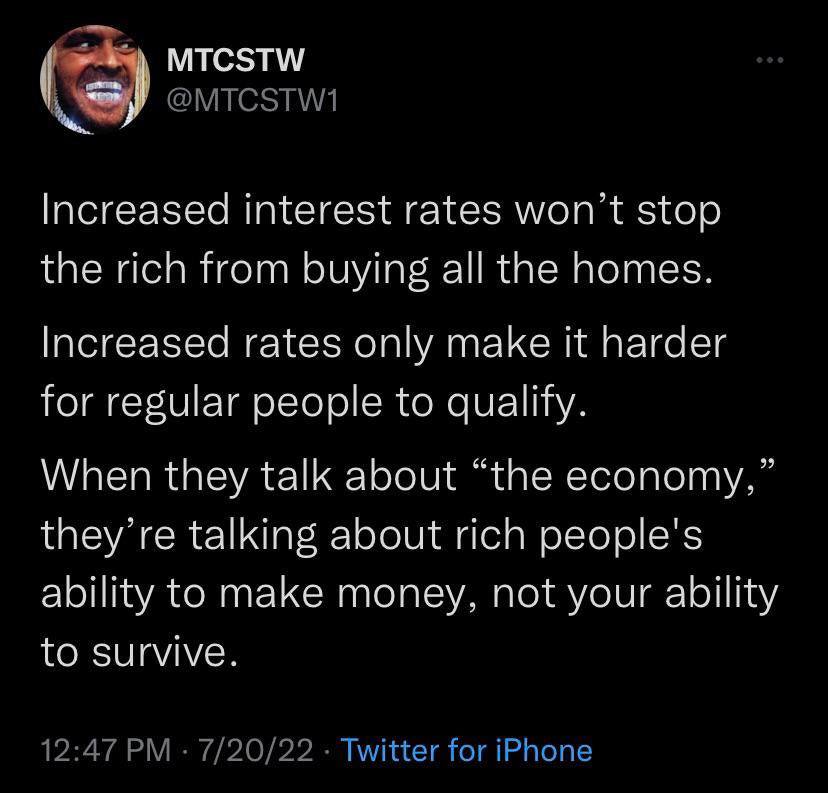Click the line "Increased interest rates won't stop"
828x793 pixels.
(380, 214)
